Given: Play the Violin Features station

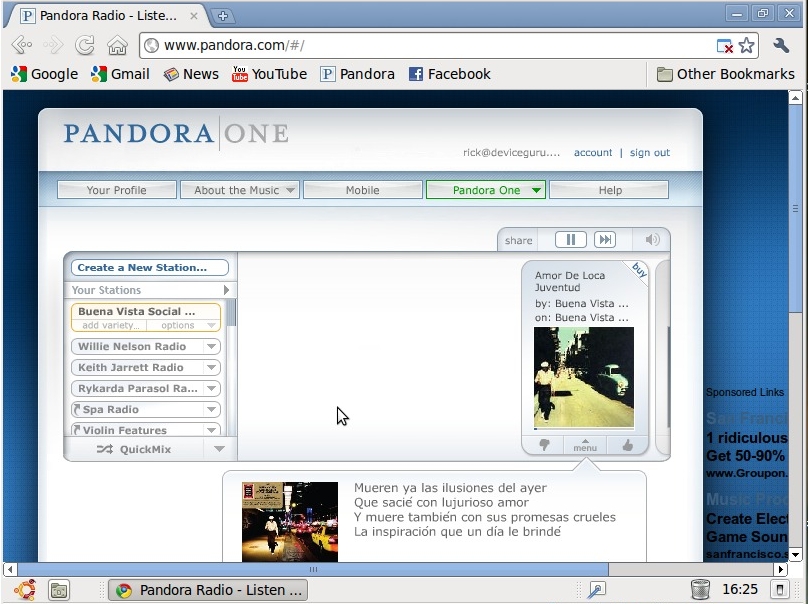Looking at the screenshot, I should pyautogui.click(x=124, y=430).
